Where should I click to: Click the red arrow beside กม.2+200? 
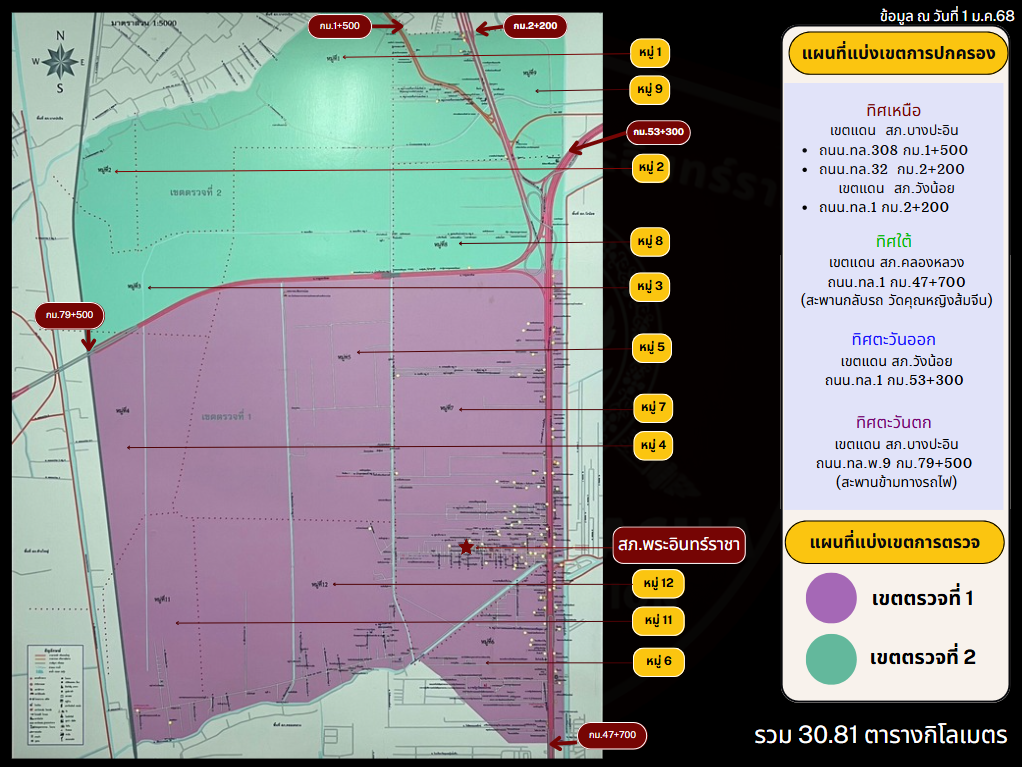[486, 29]
